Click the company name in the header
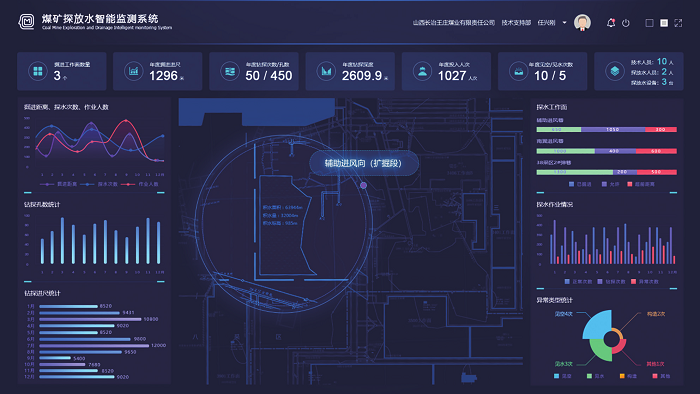700x394 pixels. (454, 22)
